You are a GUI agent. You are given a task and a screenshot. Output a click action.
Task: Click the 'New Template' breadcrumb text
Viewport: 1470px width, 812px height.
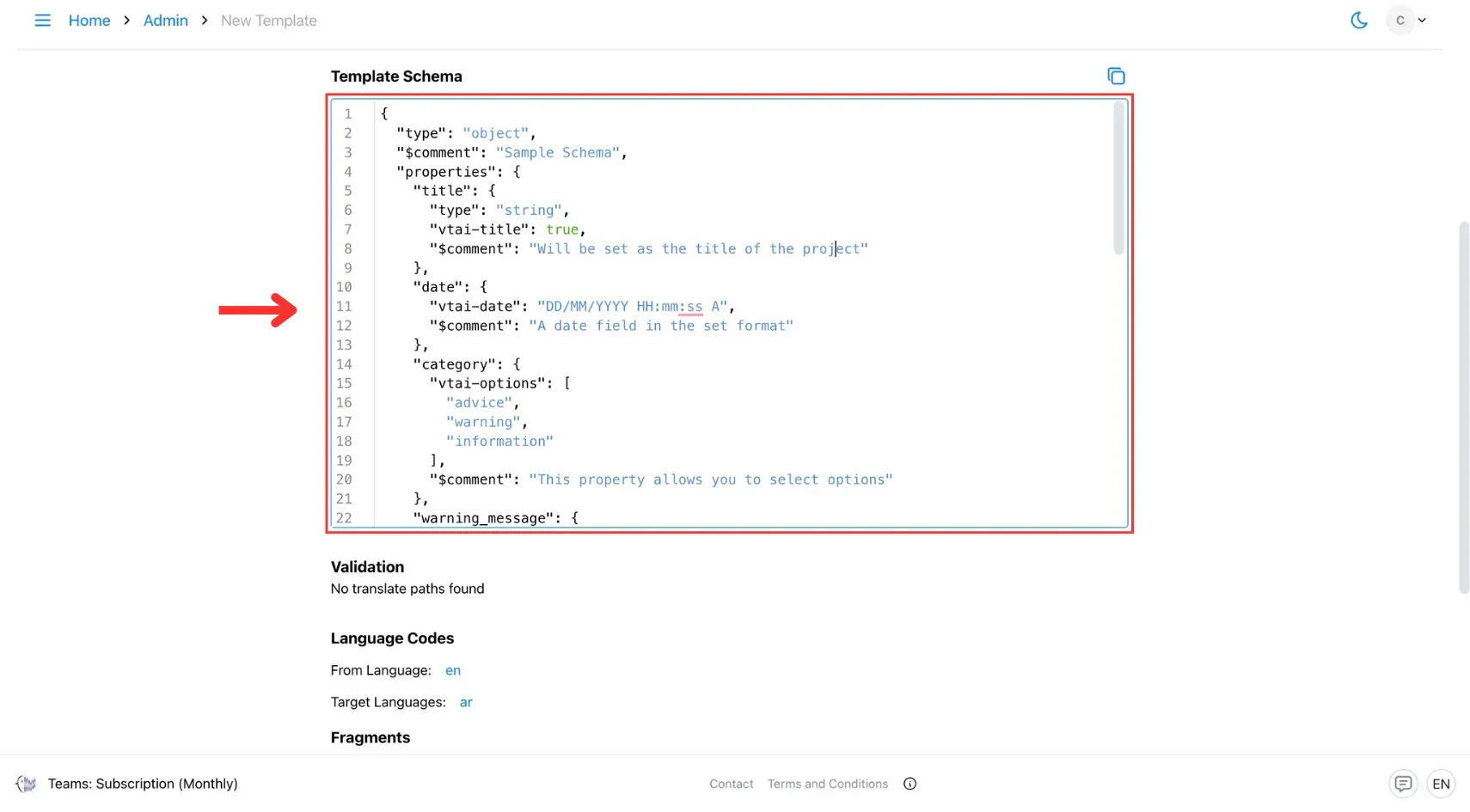269,21
